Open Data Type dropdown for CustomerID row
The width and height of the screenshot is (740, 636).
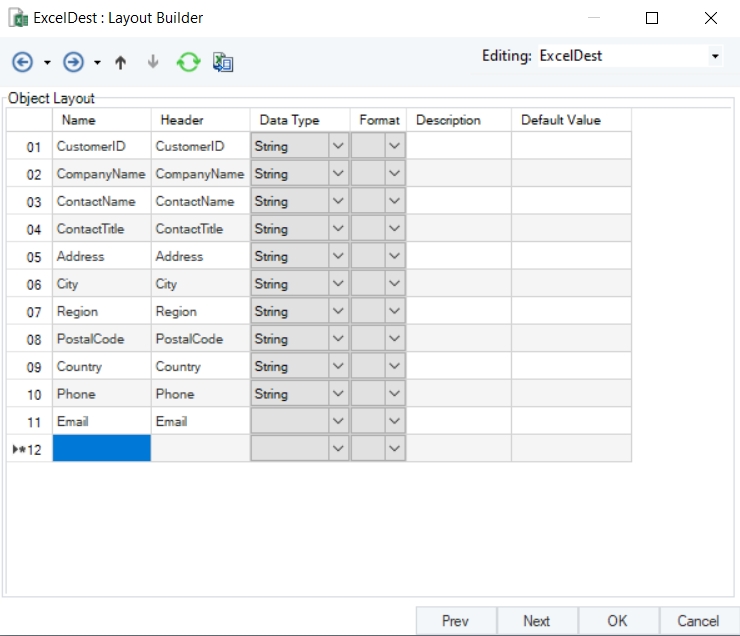coord(338,146)
